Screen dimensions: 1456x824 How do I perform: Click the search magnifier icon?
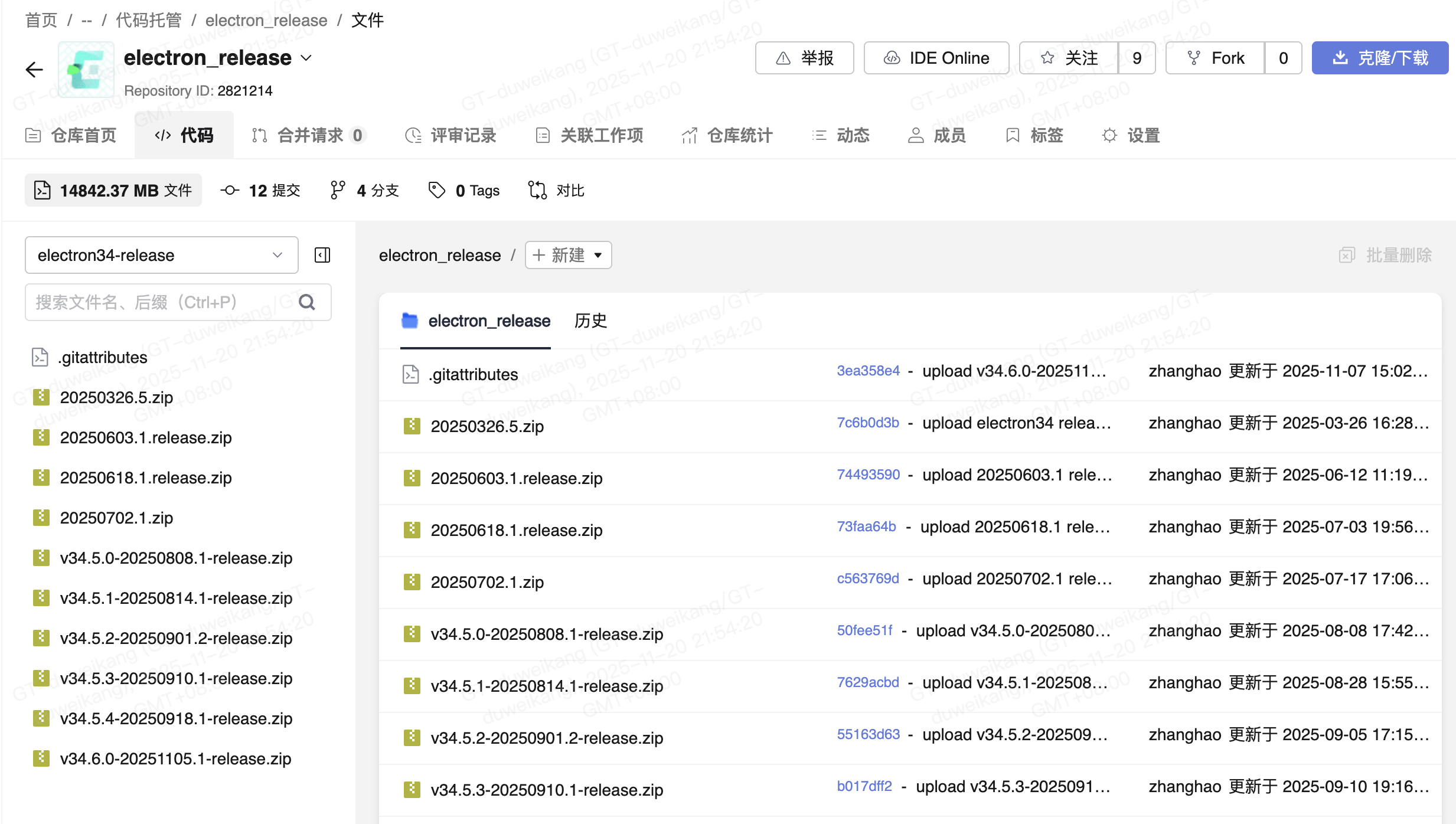pyautogui.click(x=307, y=302)
